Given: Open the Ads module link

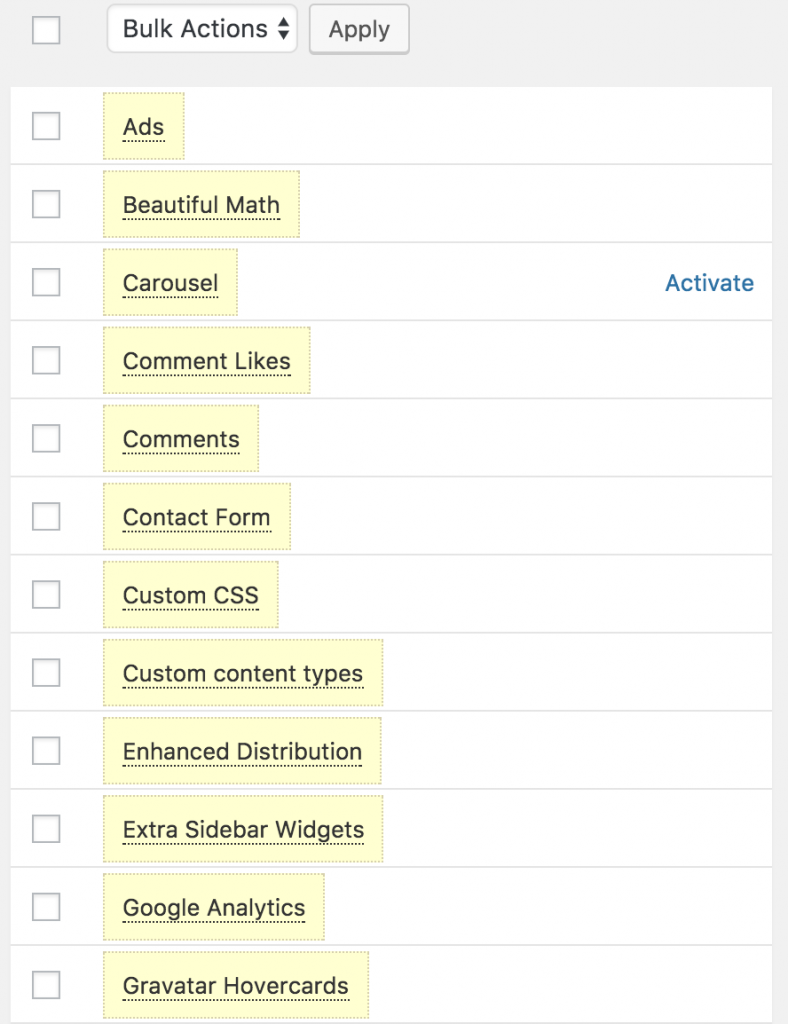Looking at the screenshot, I should (143, 127).
